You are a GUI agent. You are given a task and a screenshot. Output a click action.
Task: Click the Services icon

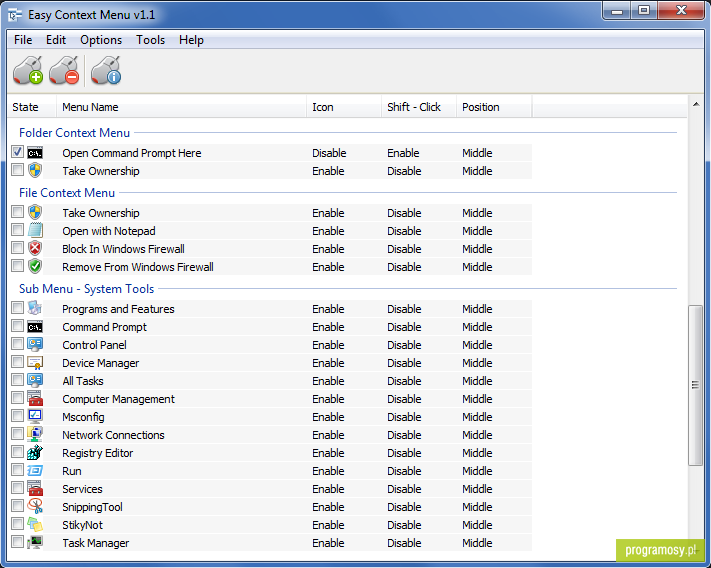click(x=35, y=489)
